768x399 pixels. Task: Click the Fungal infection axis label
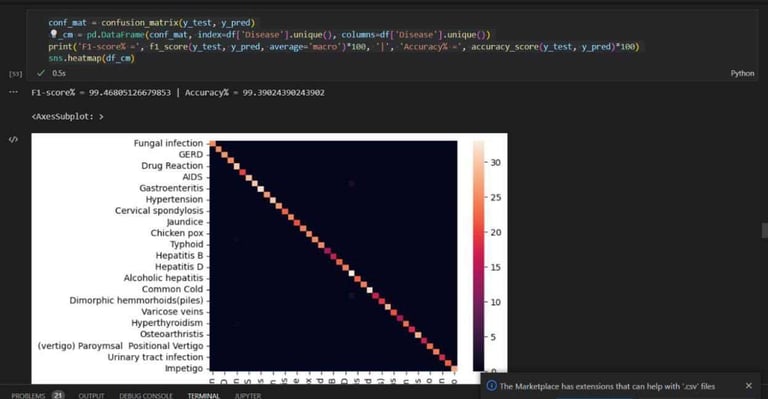168,143
